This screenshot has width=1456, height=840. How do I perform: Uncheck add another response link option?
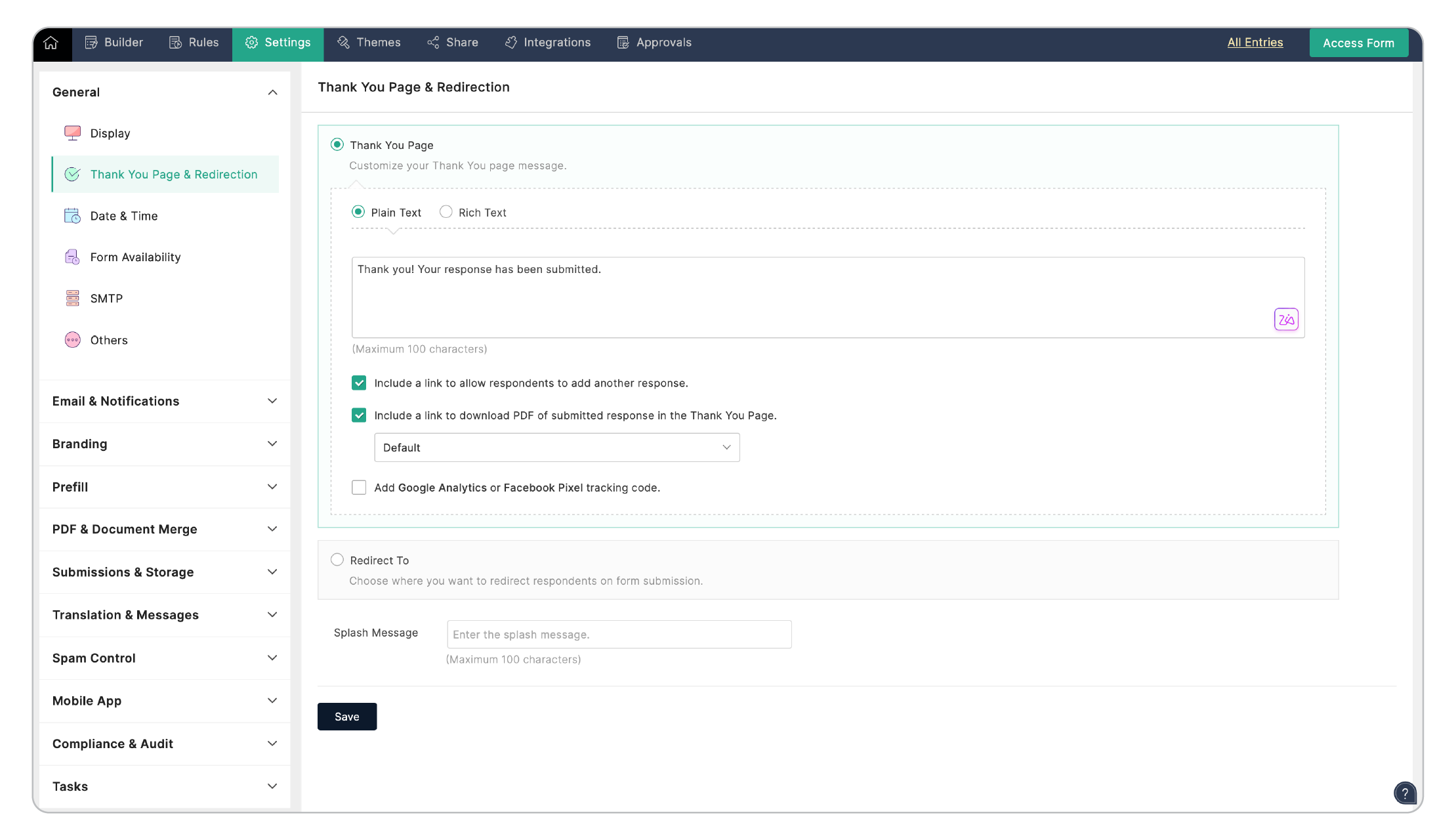click(359, 383)
